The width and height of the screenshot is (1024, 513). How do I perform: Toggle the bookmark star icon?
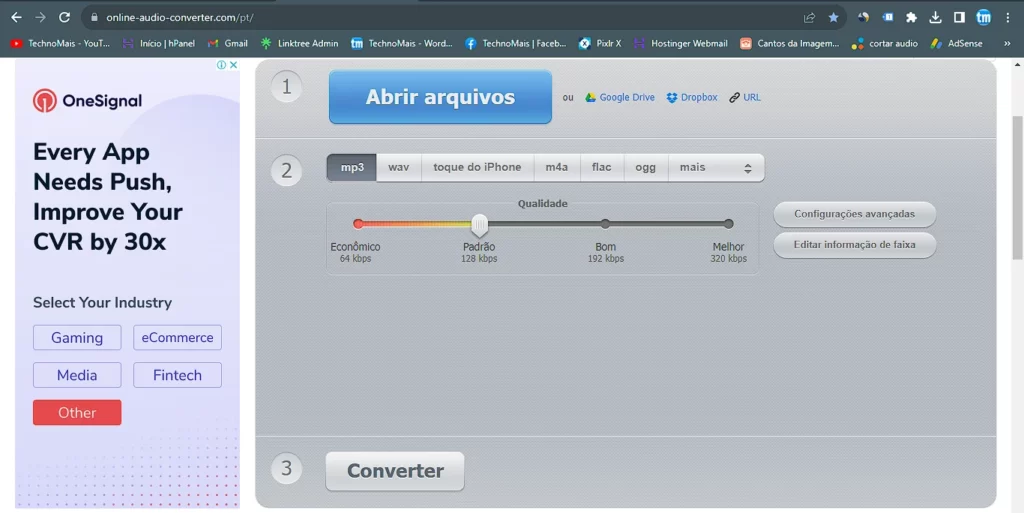pos(833,18)
